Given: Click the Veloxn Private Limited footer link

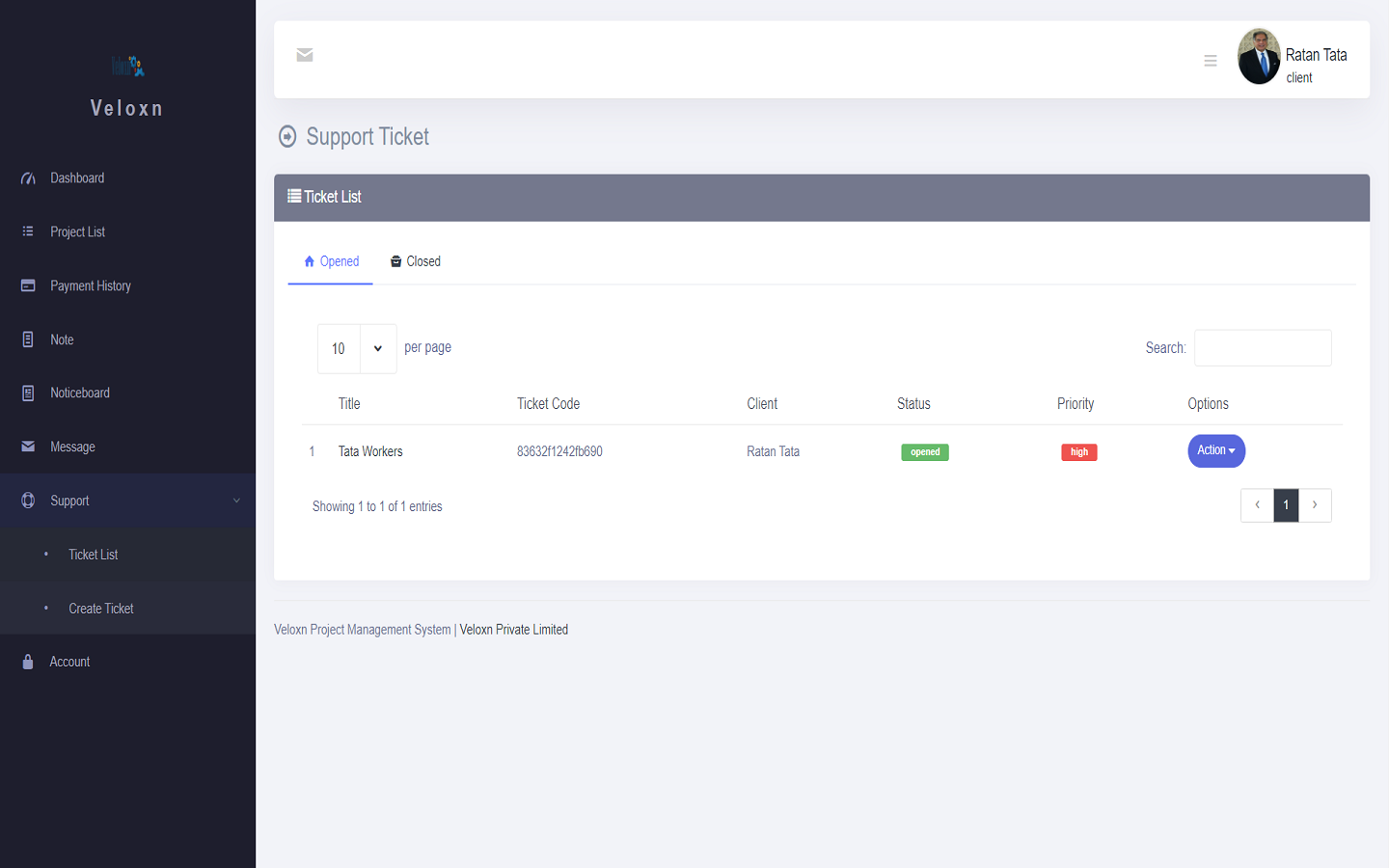Looking at the screenshot, I should (513, 629).
